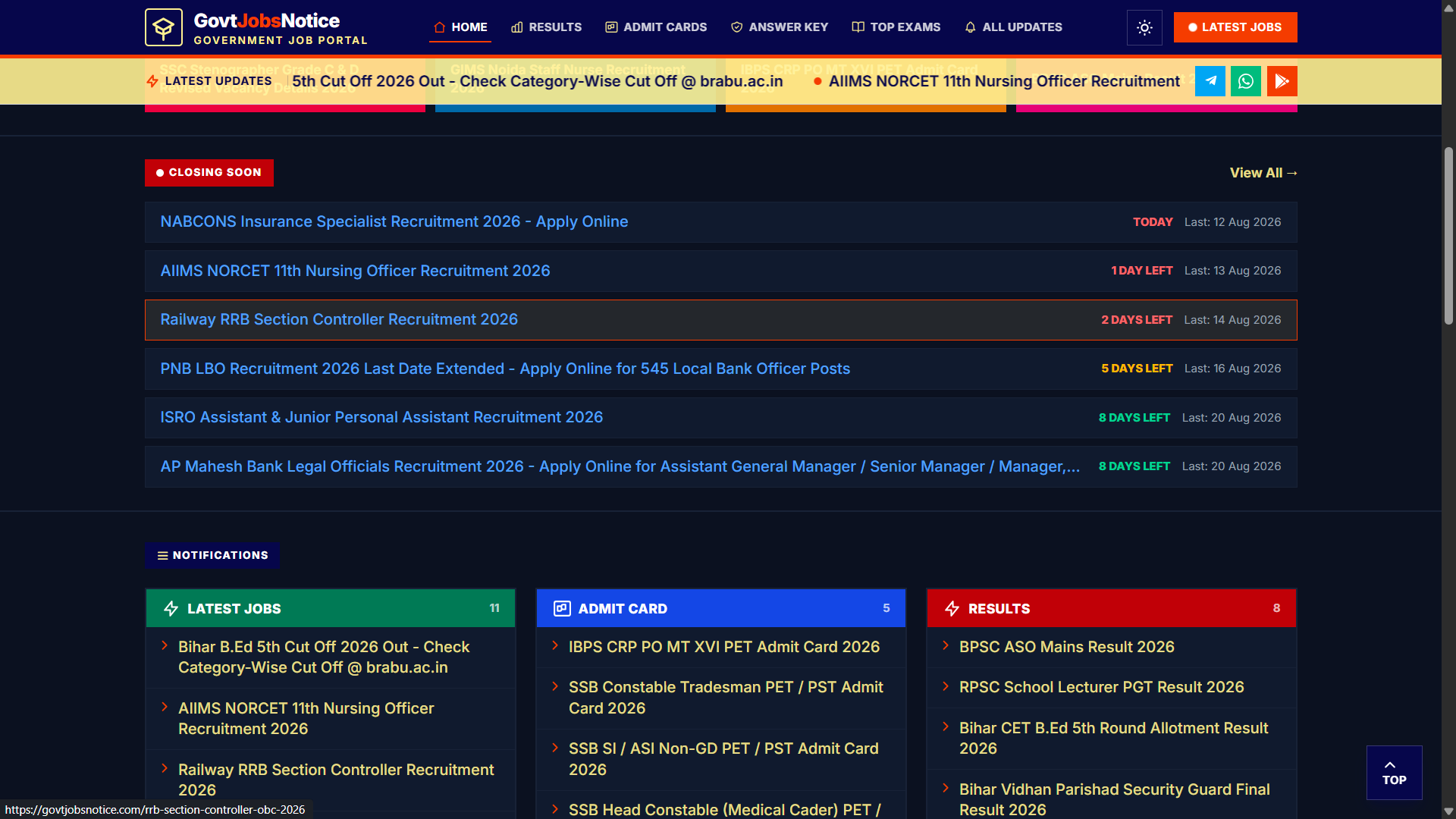Open IBPS CRP PO MT XVI PET Admit Card
Screen dimensions: 1456x819
(x=724, y=647)
